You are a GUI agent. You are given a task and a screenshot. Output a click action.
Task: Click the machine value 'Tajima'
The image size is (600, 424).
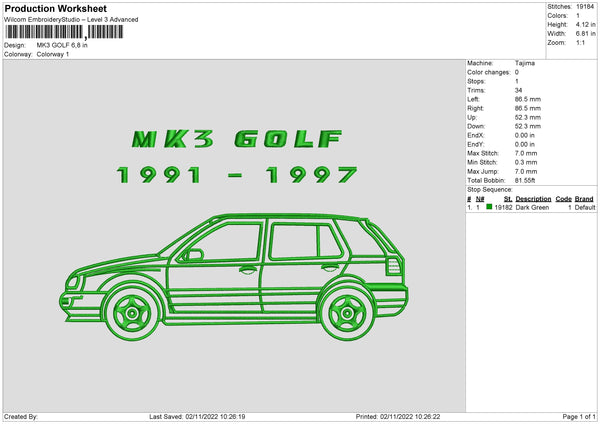click(x=525, y=63)
